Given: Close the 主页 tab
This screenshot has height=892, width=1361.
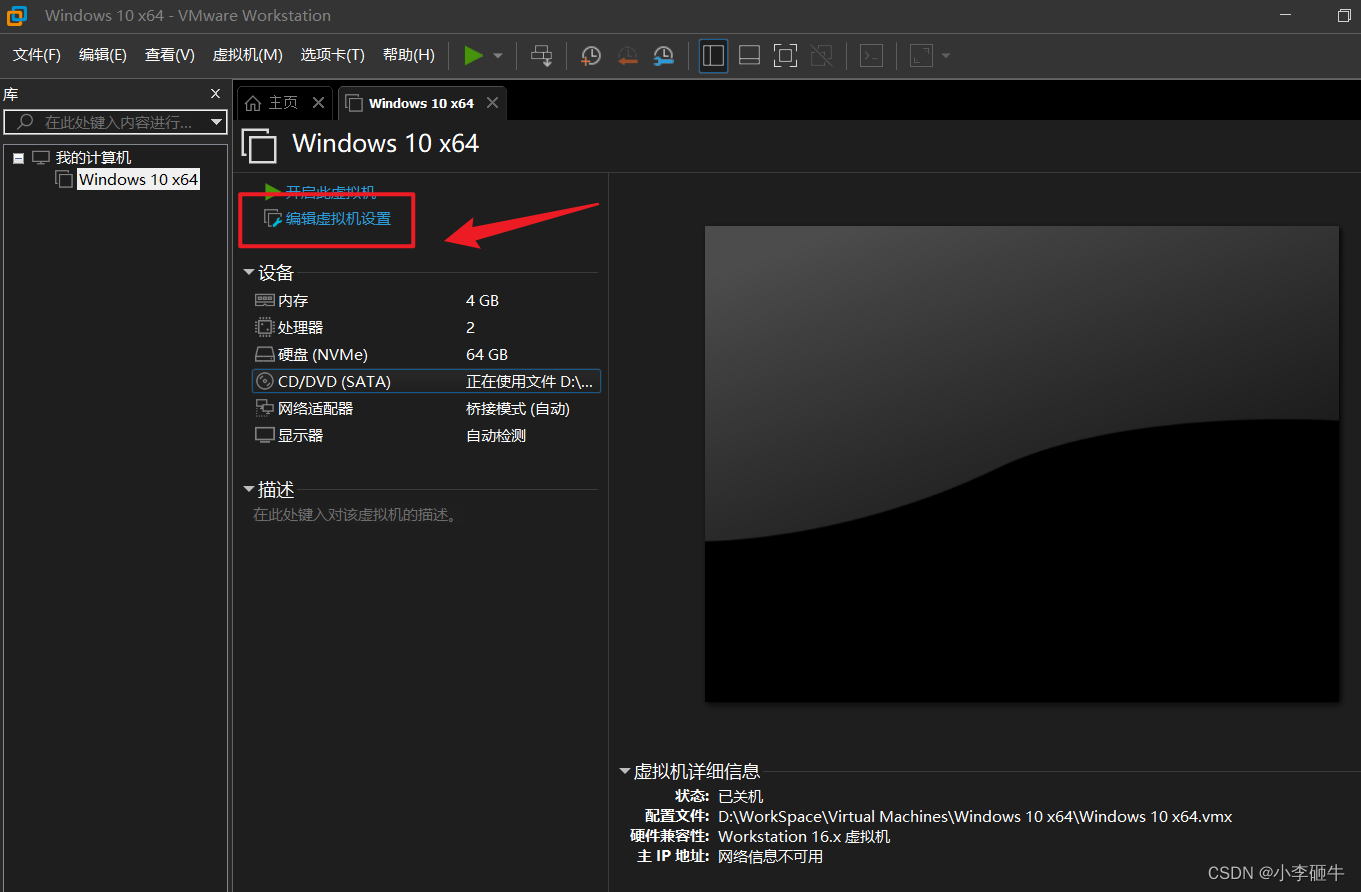Looking at the screenshot, I should 318,103.
